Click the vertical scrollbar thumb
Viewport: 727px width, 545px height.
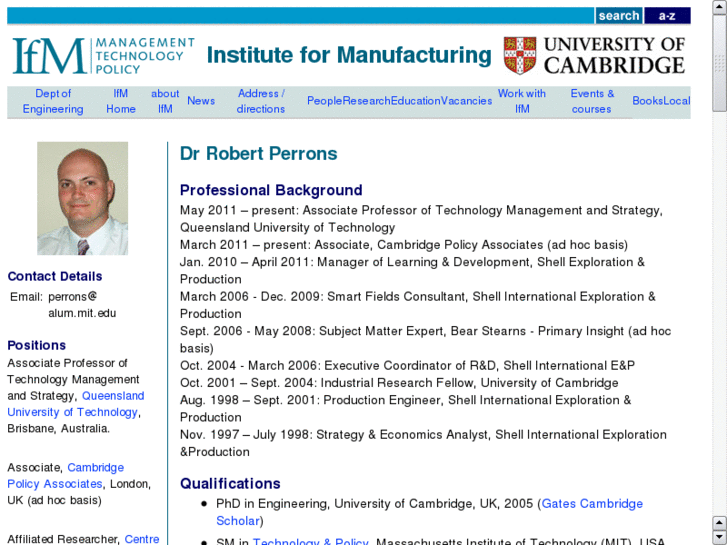tap(720, 63)
